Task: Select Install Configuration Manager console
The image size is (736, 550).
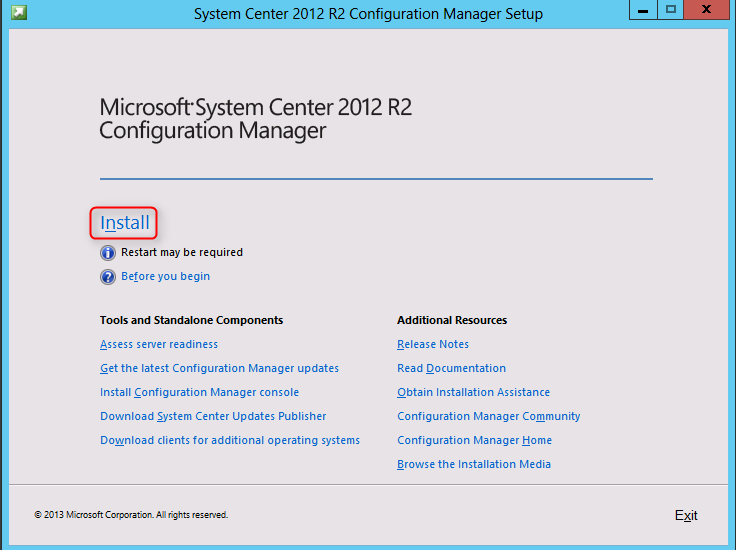Action: pos(199,392)
